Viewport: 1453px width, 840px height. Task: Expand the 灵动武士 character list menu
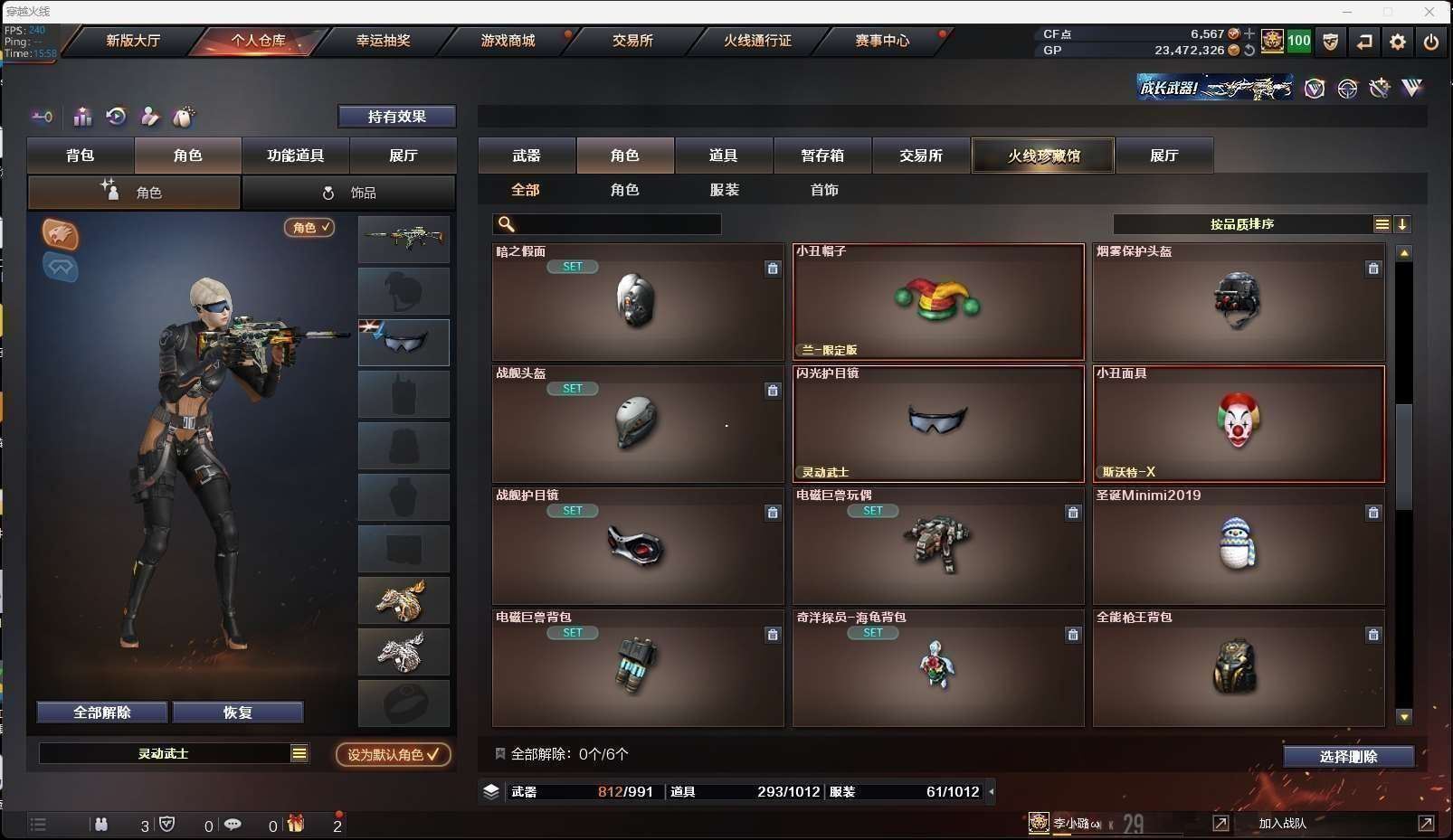tap(299, 753)
